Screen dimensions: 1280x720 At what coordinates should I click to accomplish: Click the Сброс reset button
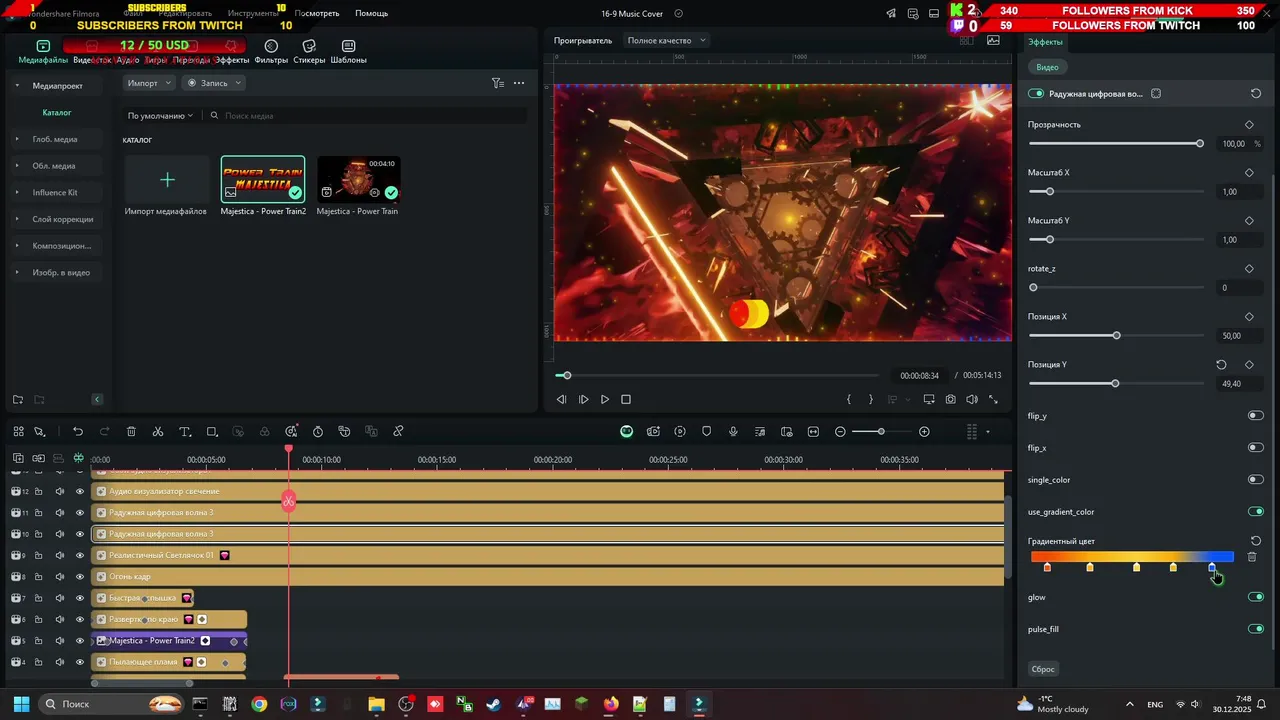tap(1043, 669)
